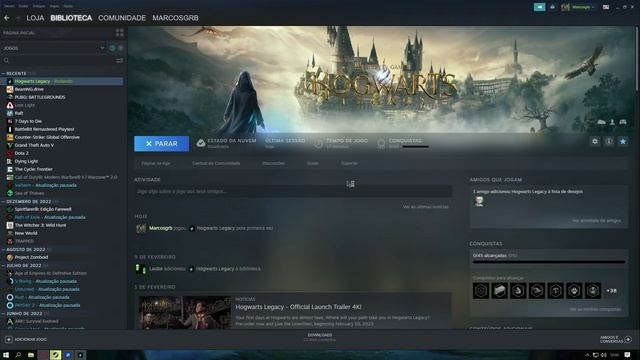Open the LOJA tab

35,18
